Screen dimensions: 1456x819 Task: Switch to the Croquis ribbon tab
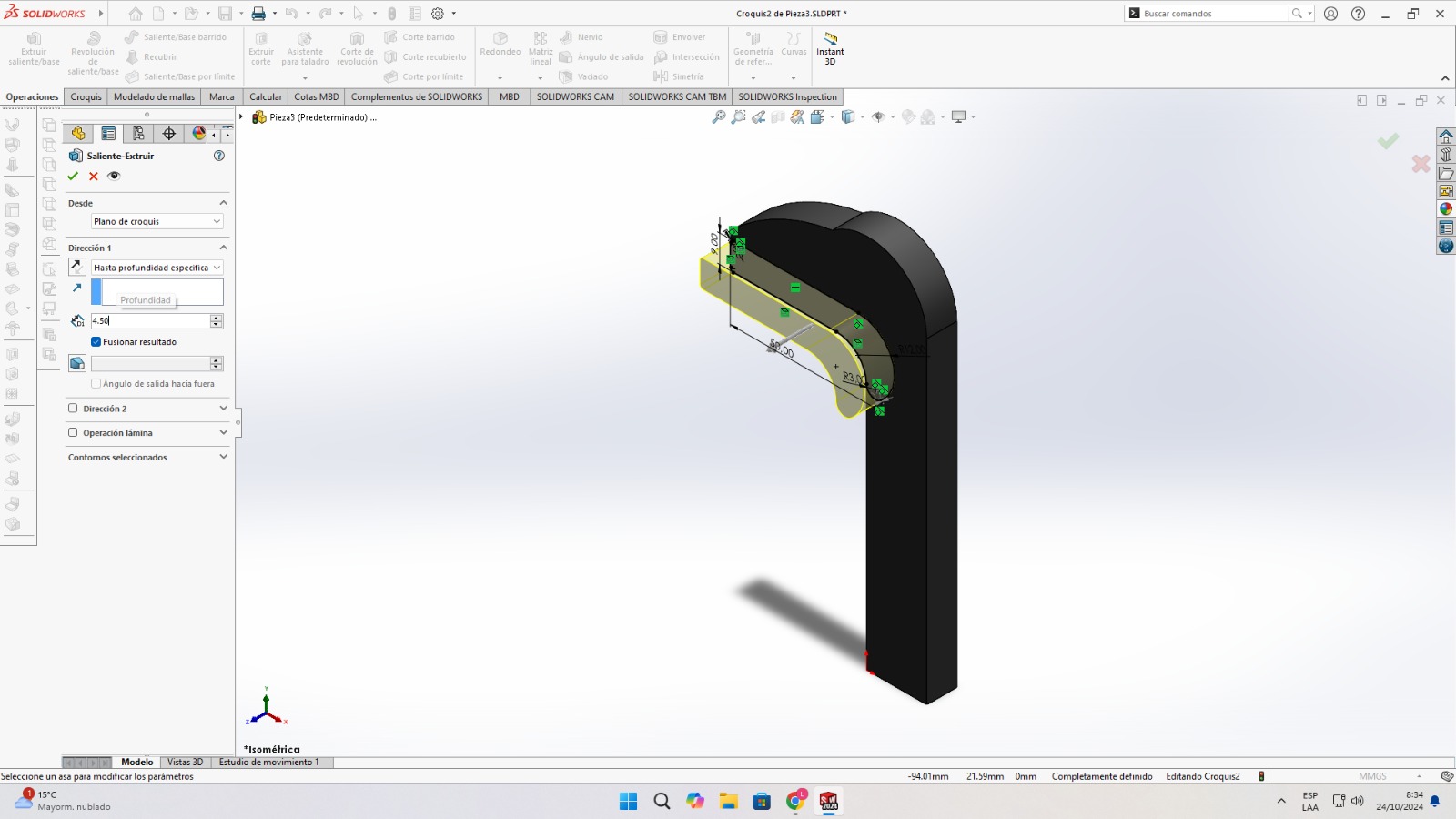pyautogui.click(x=86, y=96)
